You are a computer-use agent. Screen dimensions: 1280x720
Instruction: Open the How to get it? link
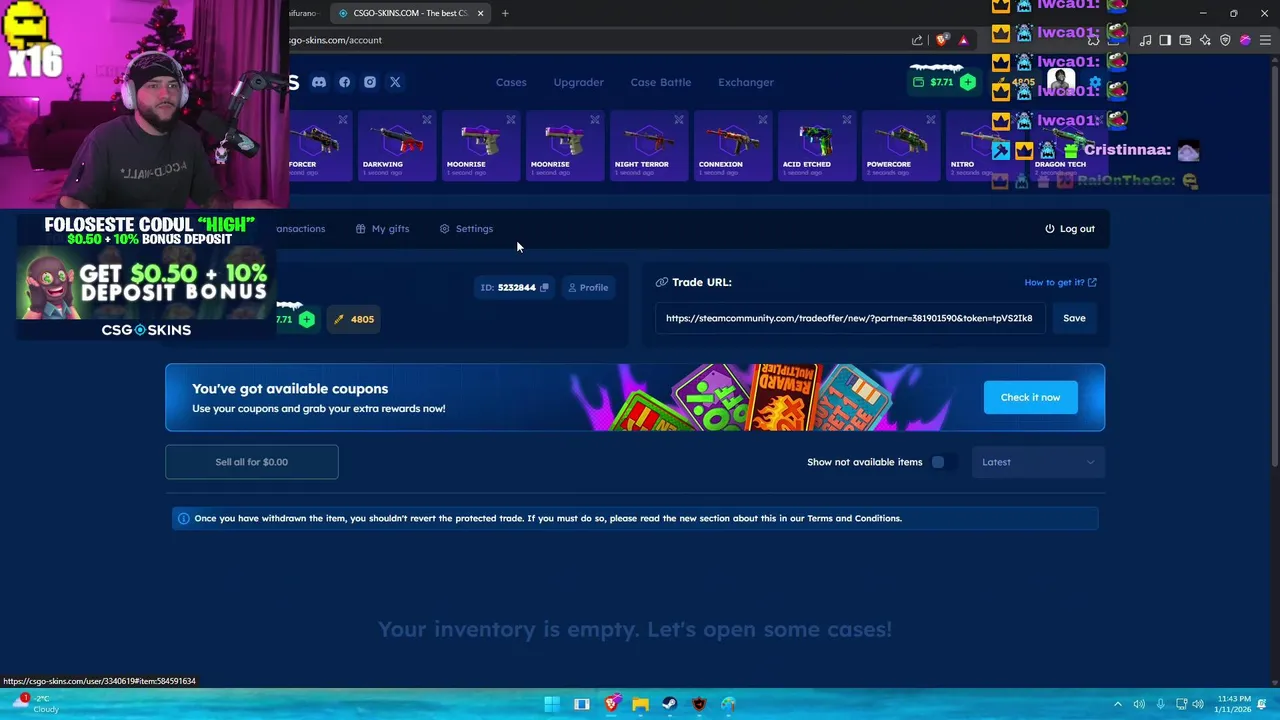pos(1060,282)
